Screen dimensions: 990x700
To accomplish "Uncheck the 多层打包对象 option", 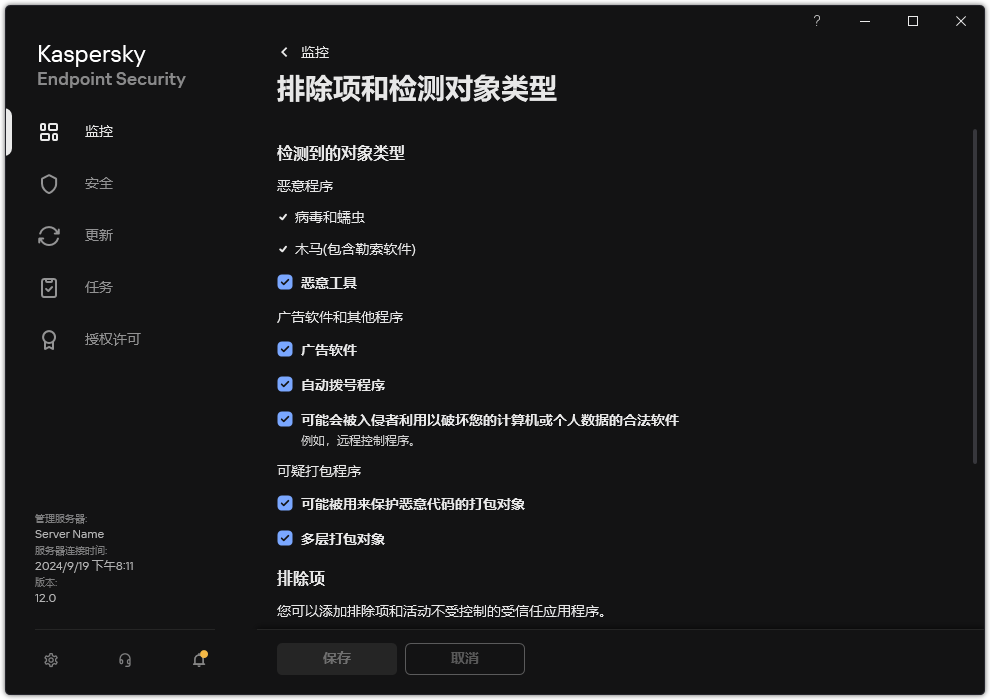I will [x=285, y=538].
